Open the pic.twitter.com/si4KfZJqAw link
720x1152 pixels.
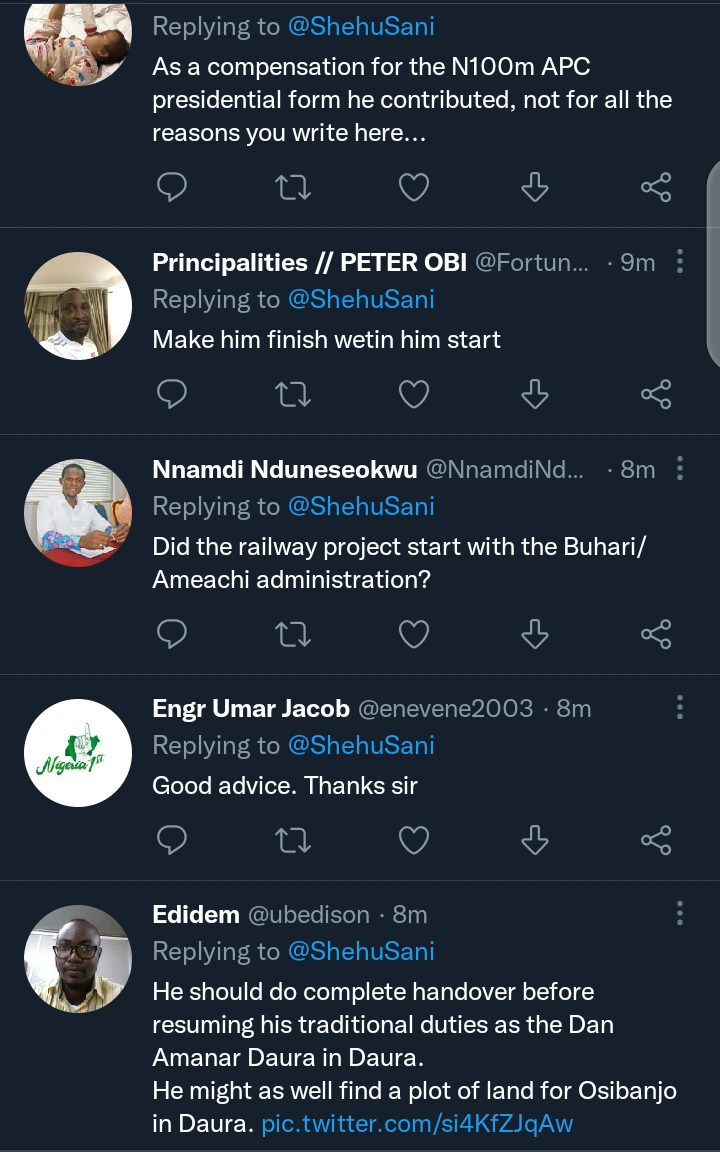[417, 1123]
